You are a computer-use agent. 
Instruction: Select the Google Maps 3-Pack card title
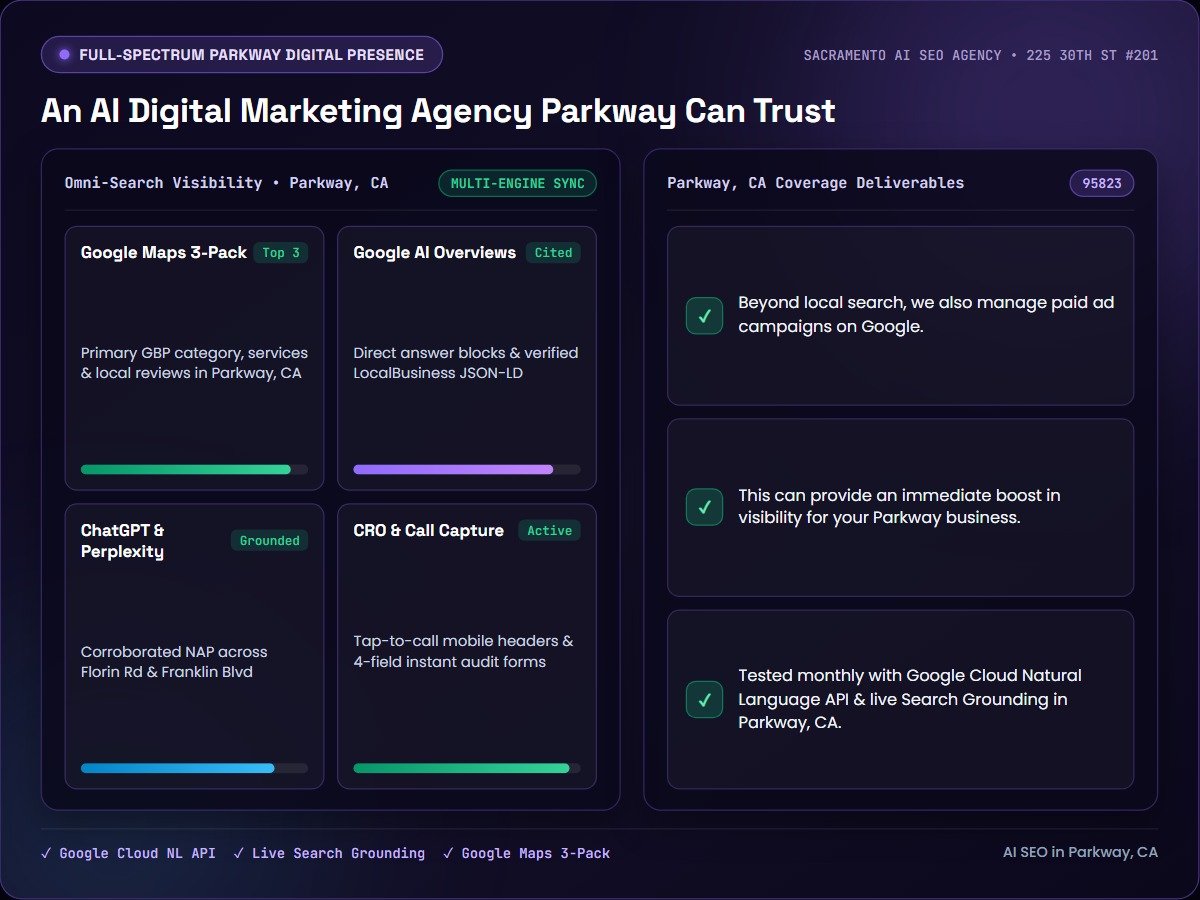pyautogui.click(x=164, y=253)
